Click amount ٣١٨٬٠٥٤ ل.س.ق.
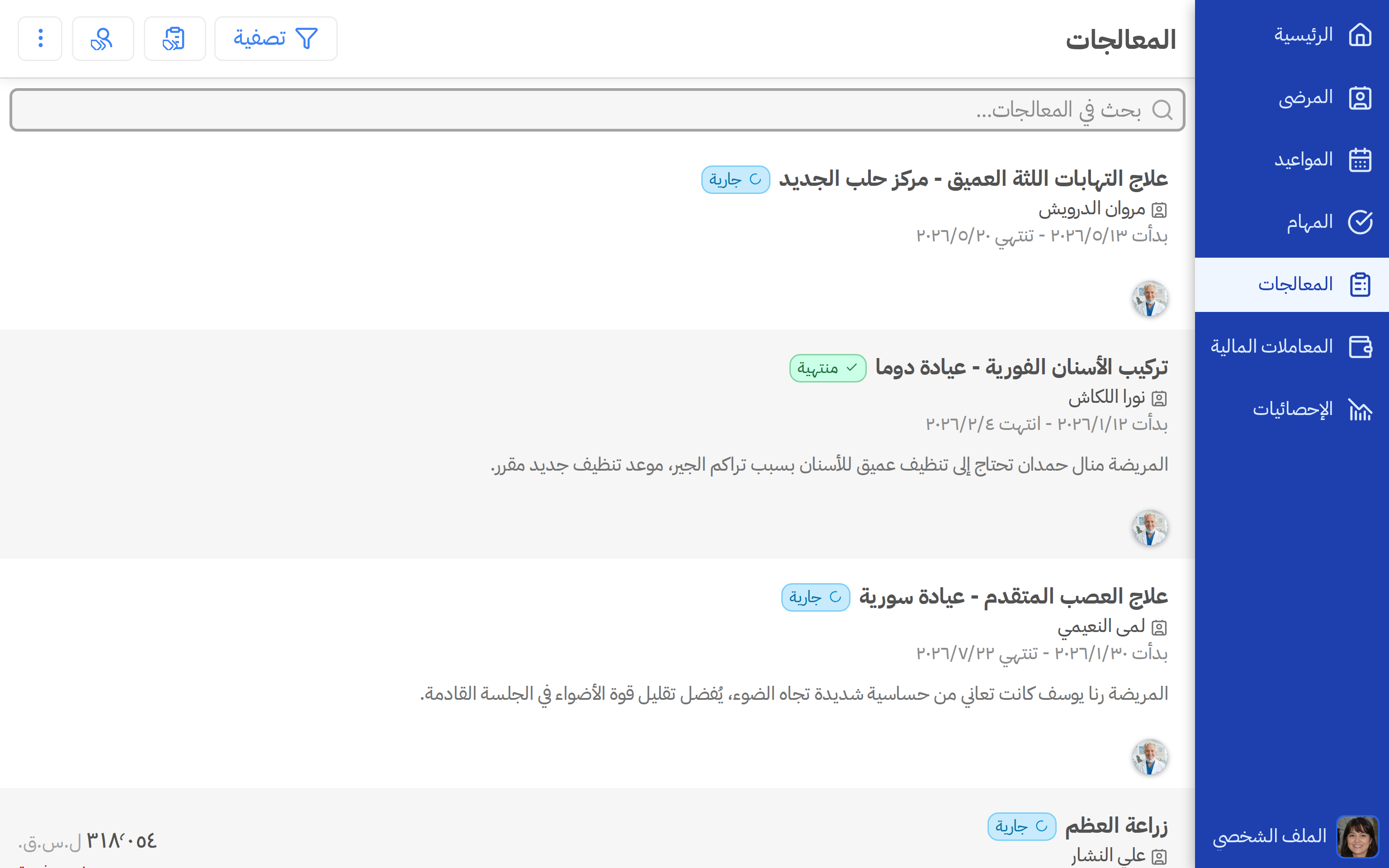The width and height of the screenshot is (1389, 868). (x=87, y=841)
